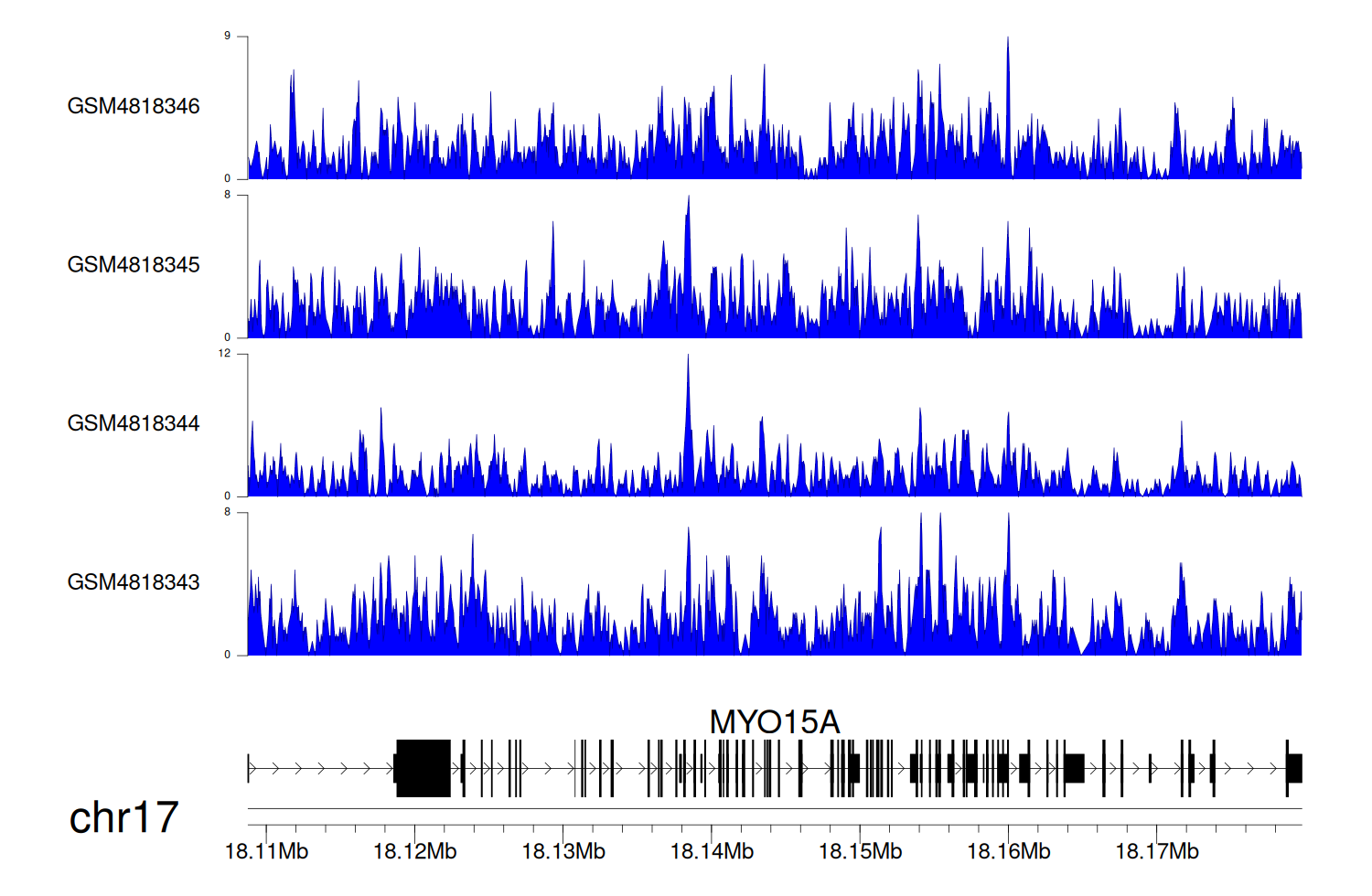The height and width of the screenshot is (896, 1372).
Task: Click the chr17 chromosome label
Action: (123, 817)
